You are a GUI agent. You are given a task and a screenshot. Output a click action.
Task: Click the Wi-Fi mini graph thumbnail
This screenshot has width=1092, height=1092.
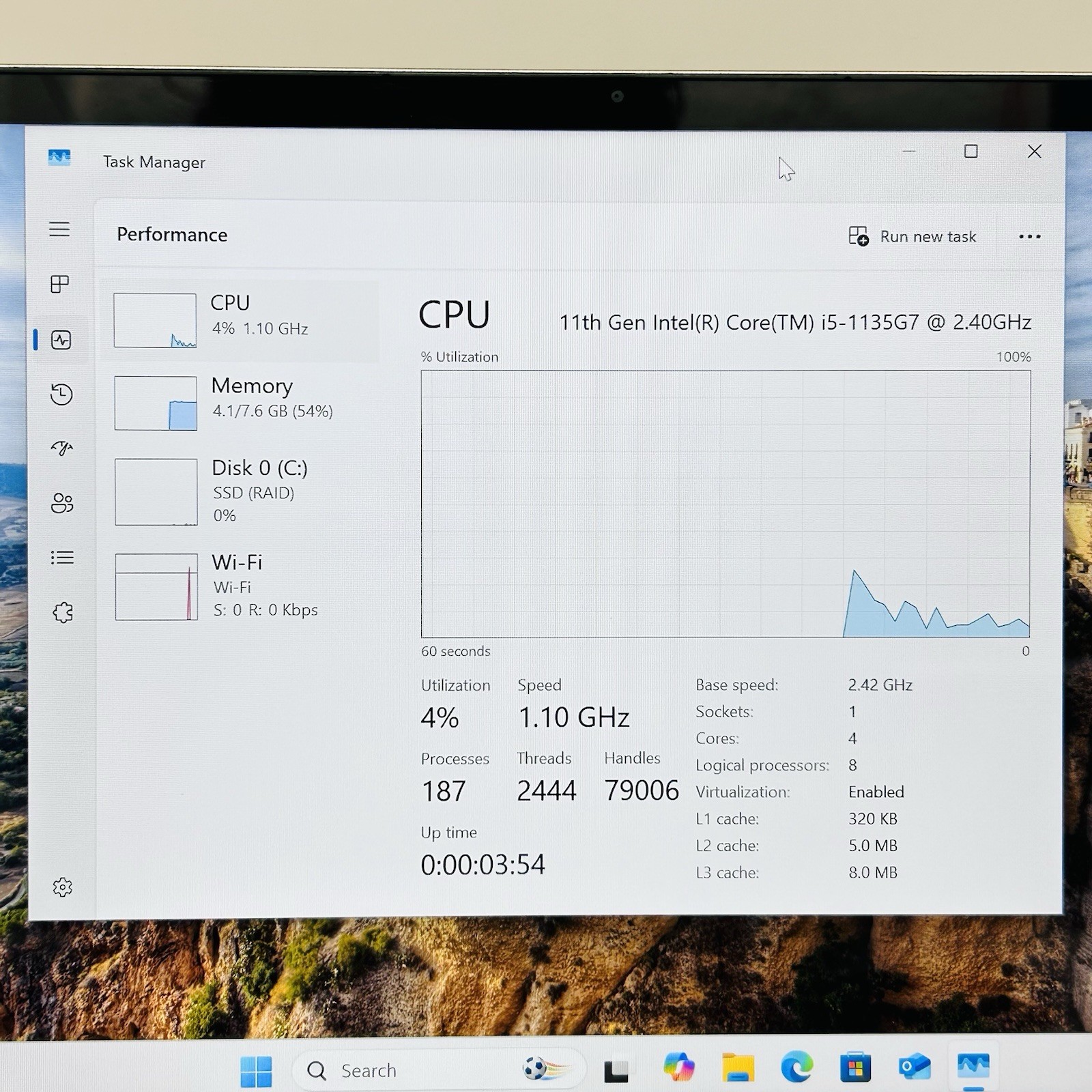click(x=156, y=586)
